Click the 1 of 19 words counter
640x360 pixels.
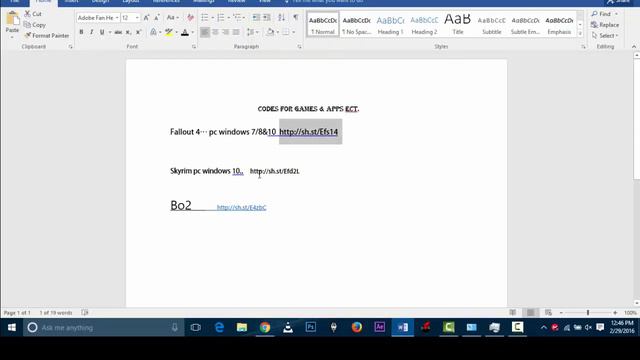(x=56, y=313)
